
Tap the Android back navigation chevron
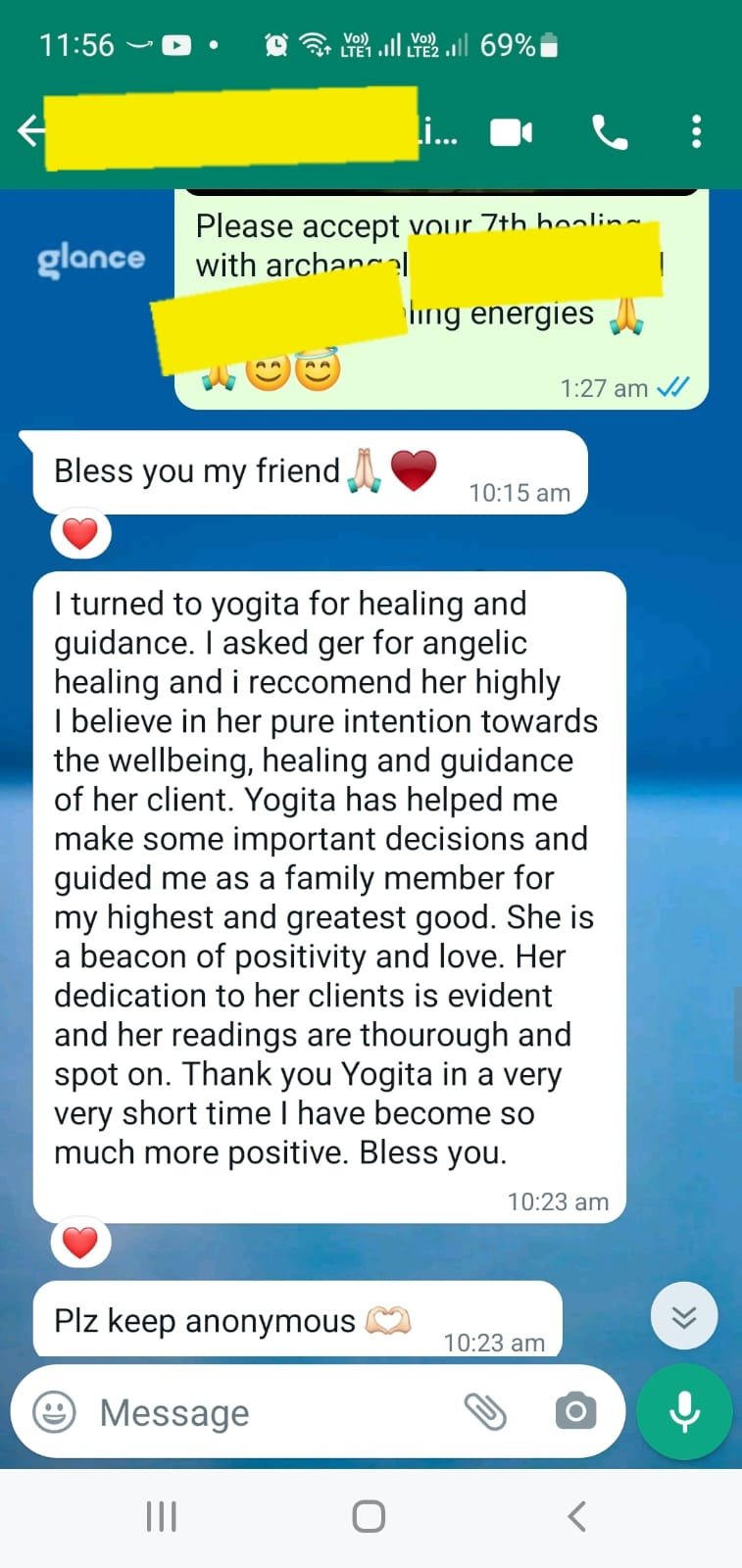[x=577, y=1516]
